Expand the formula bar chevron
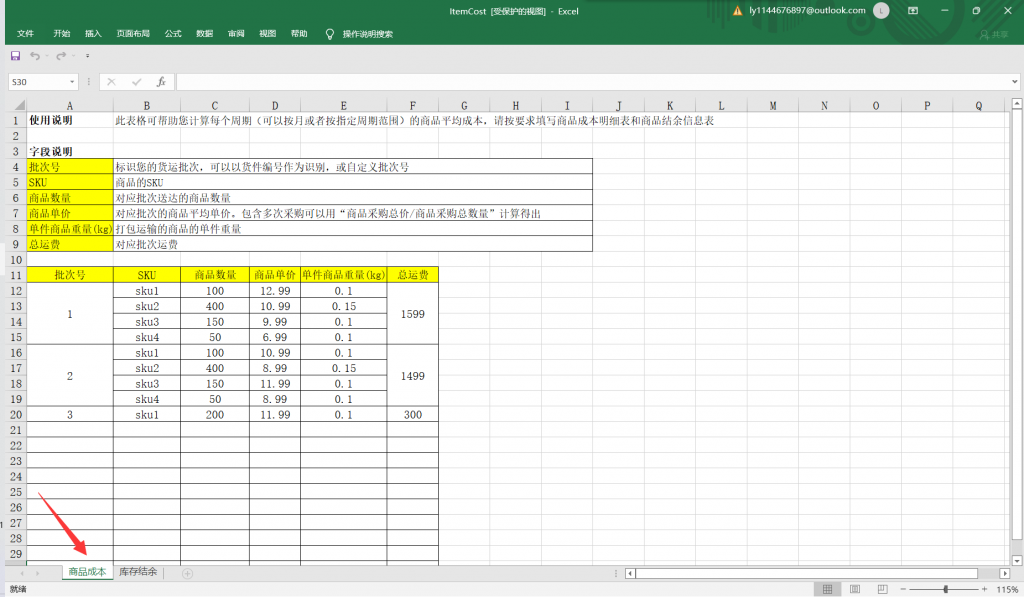Viewport: 1024px width, 597px height. pos(1014,82)
